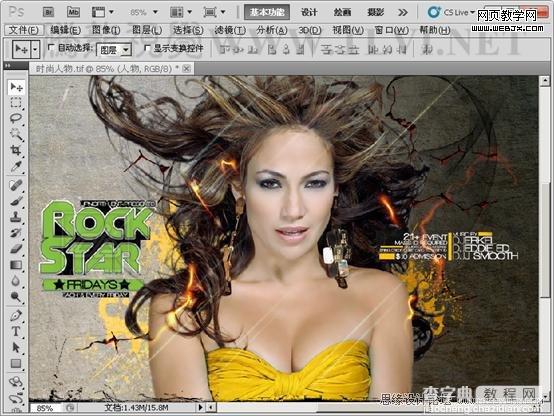Open the Move tool preset picker arrow
The height and width of the screenshot is (416, 554).
(35, 49)
